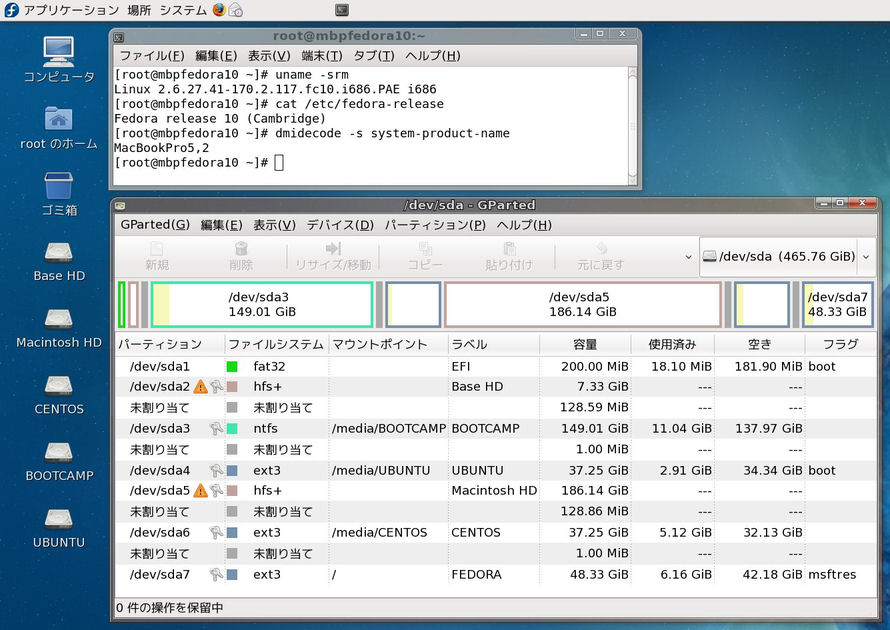Click the hfs+ swatch on /dev/sda2 row
The image size is (890, 630).
[x=232, y=387]
